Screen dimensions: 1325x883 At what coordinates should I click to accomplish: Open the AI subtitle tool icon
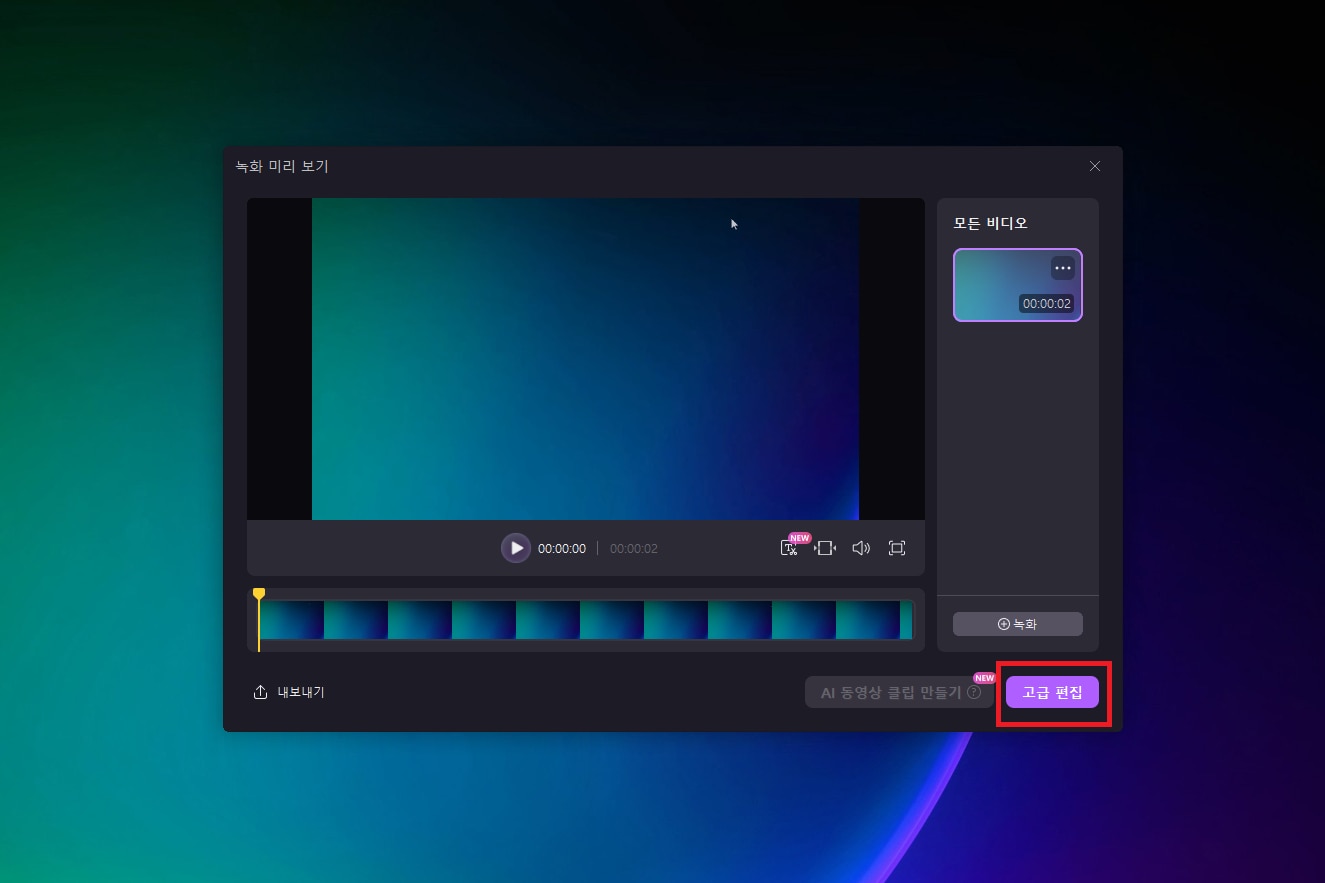tap(789, 548)
